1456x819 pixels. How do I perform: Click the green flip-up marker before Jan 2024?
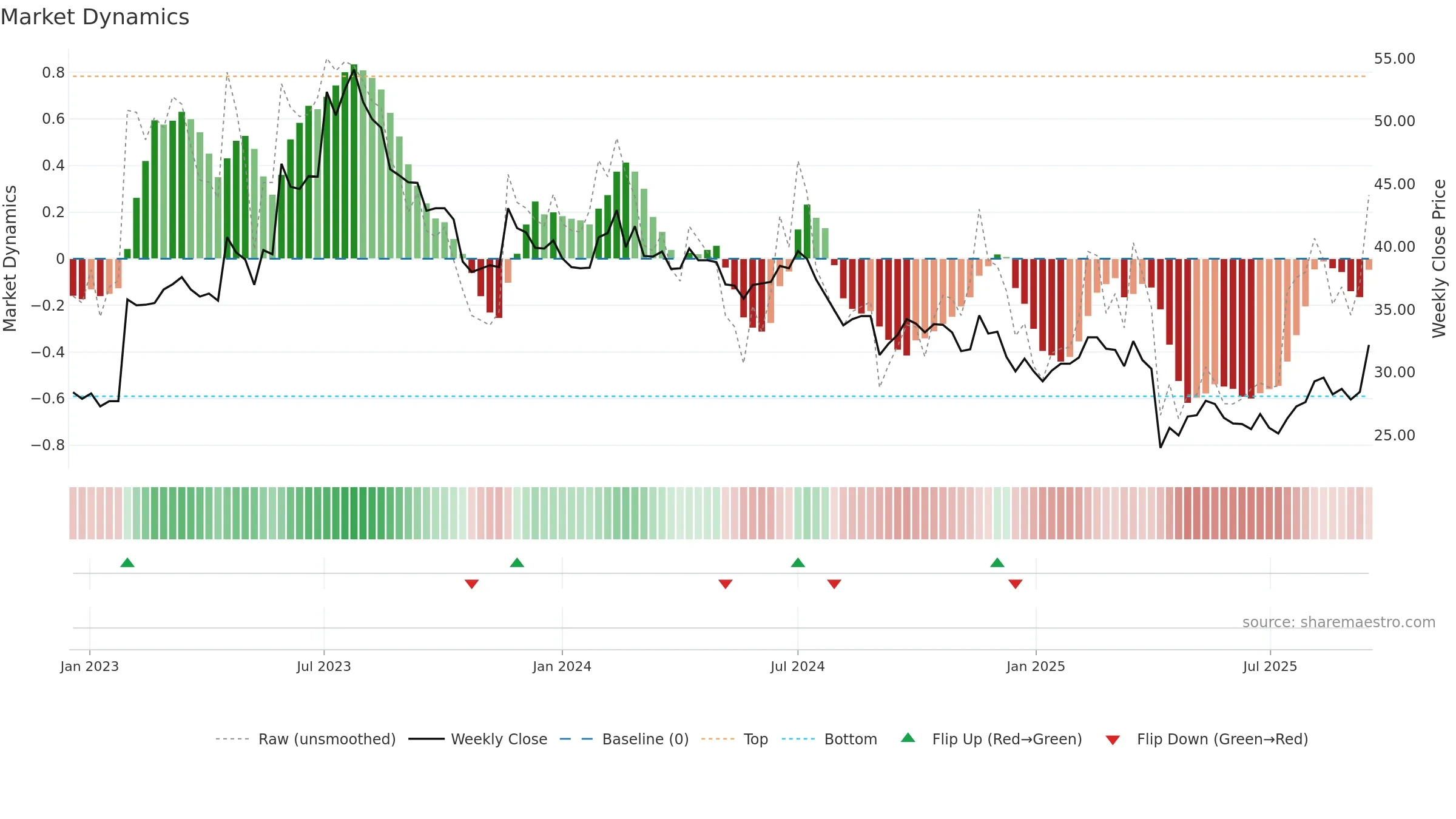pos(517,562)
